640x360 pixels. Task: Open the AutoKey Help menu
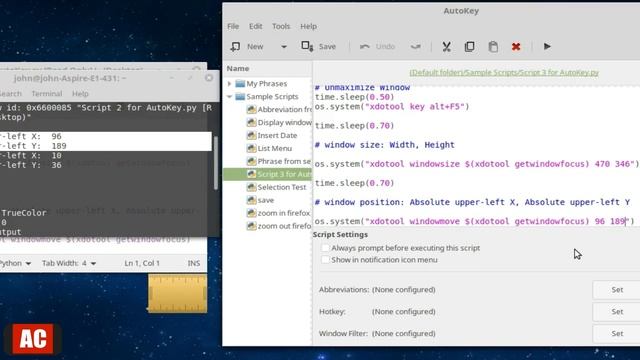(309, 26)
